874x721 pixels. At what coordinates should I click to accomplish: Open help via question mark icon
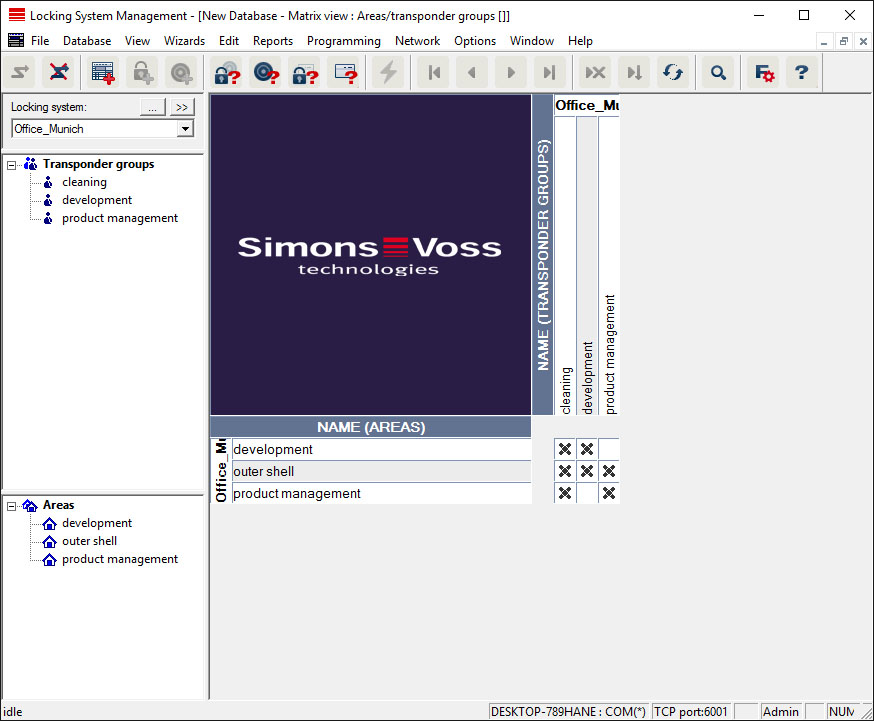coord(801,72)
